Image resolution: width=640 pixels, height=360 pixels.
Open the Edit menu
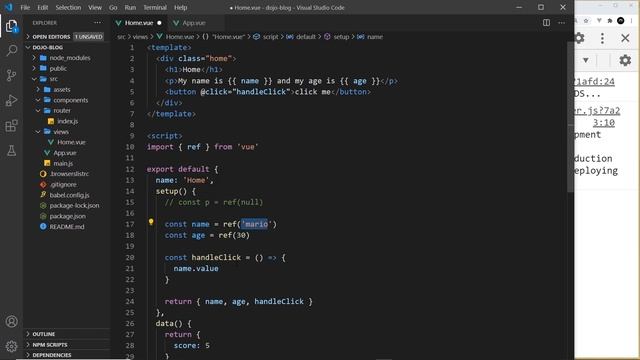point(42,7)
